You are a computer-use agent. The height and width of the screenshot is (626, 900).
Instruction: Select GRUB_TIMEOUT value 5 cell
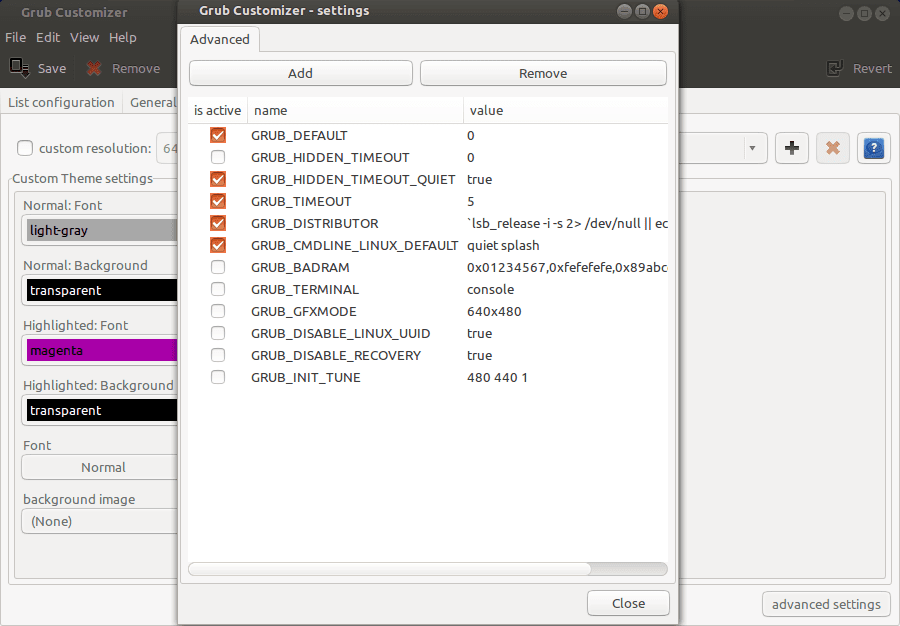[x=566, y=201]
